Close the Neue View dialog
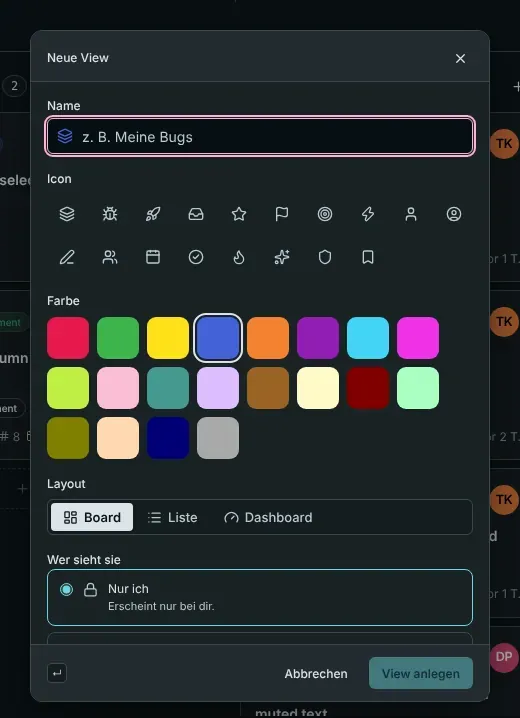This screenshot has width=520, height=718. 460,58
